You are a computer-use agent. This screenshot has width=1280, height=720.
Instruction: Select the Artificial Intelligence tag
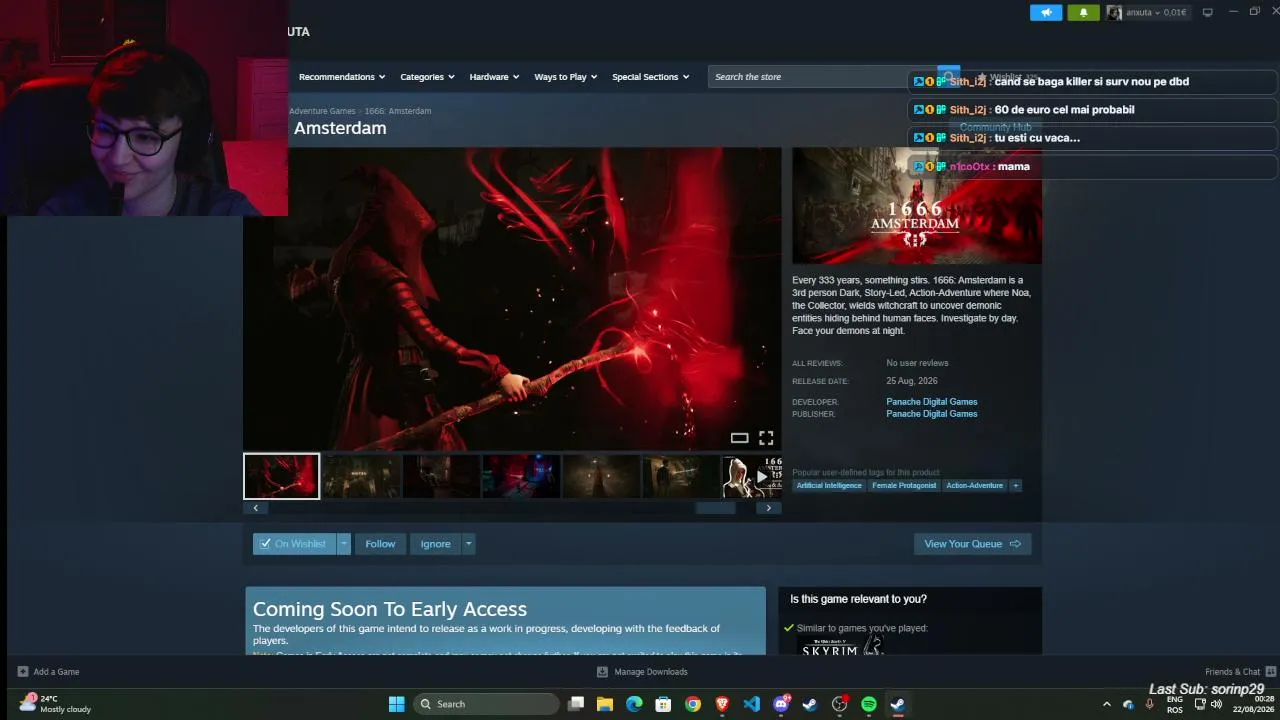click(829, 486)
